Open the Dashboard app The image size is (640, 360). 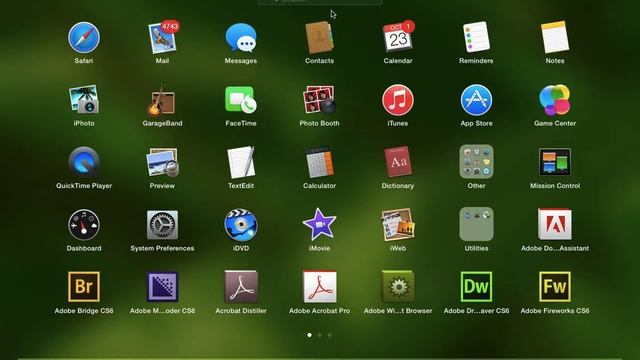coord(84,225)
